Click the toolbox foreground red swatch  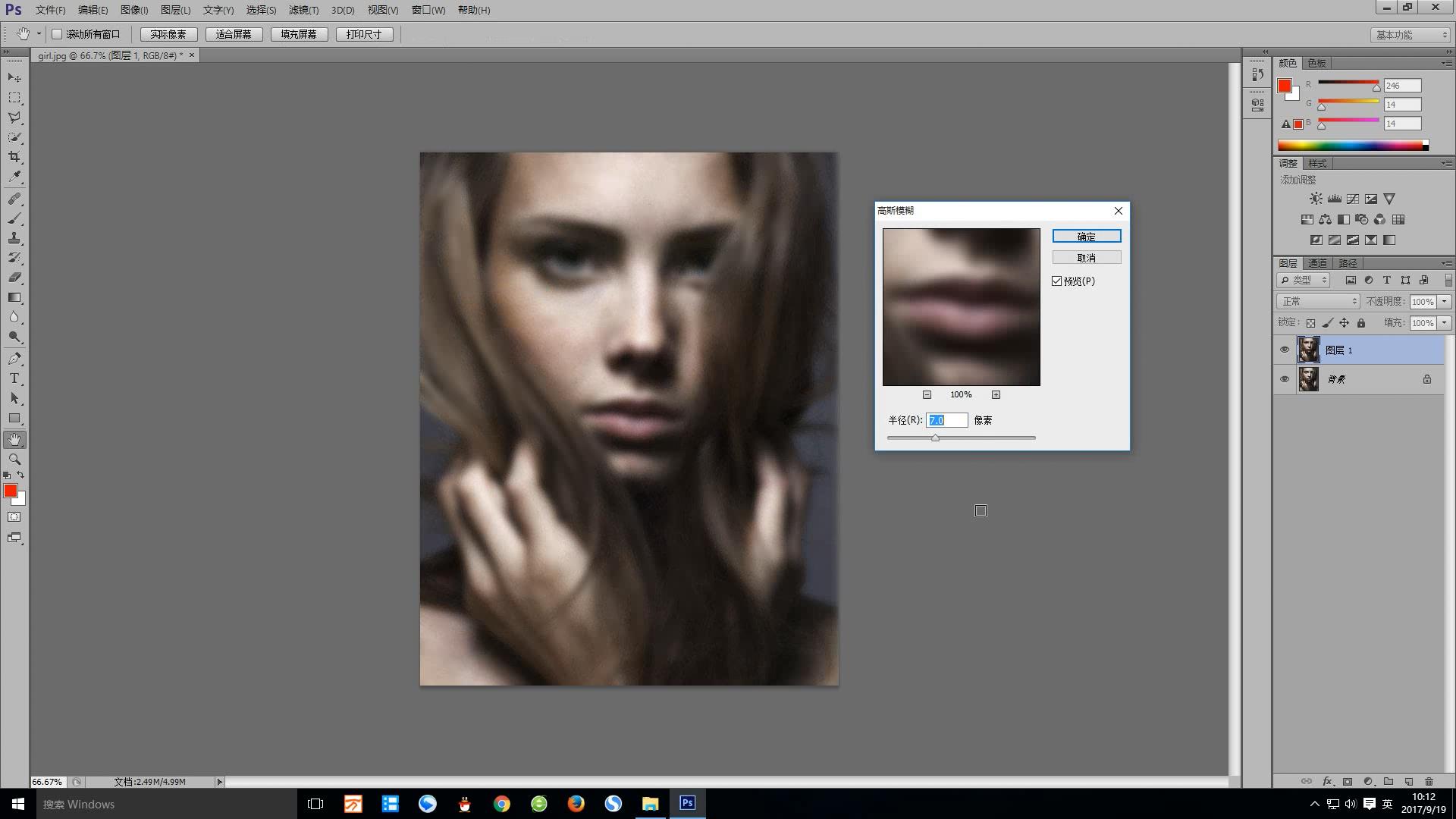click(x=11, y=491)
